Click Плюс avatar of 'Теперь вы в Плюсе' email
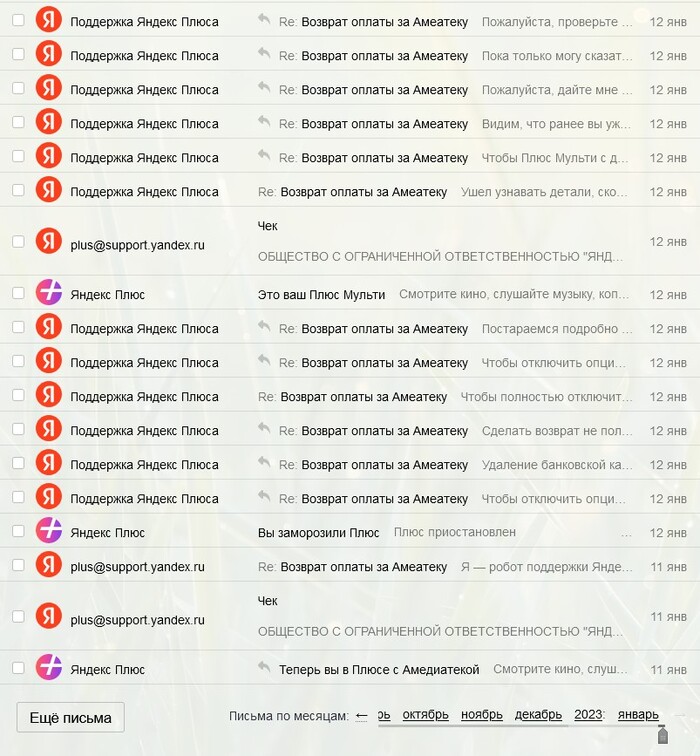700x756 pixels. pos(49,668)
